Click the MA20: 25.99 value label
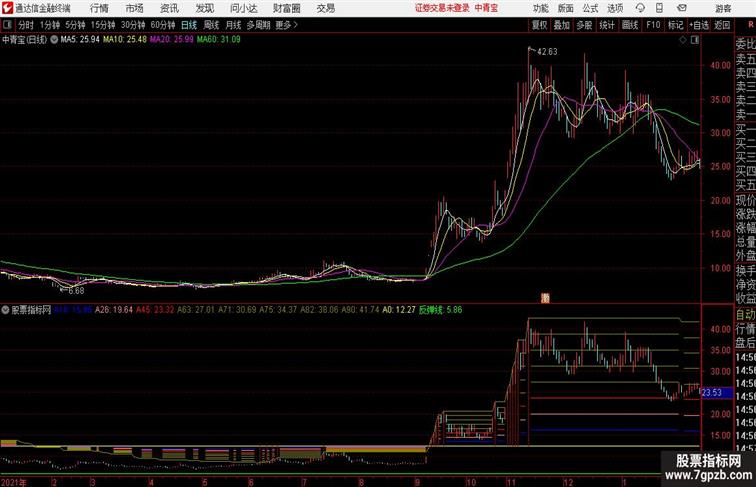The width and height of the screenshot is (756, 487). click(172, 40)
